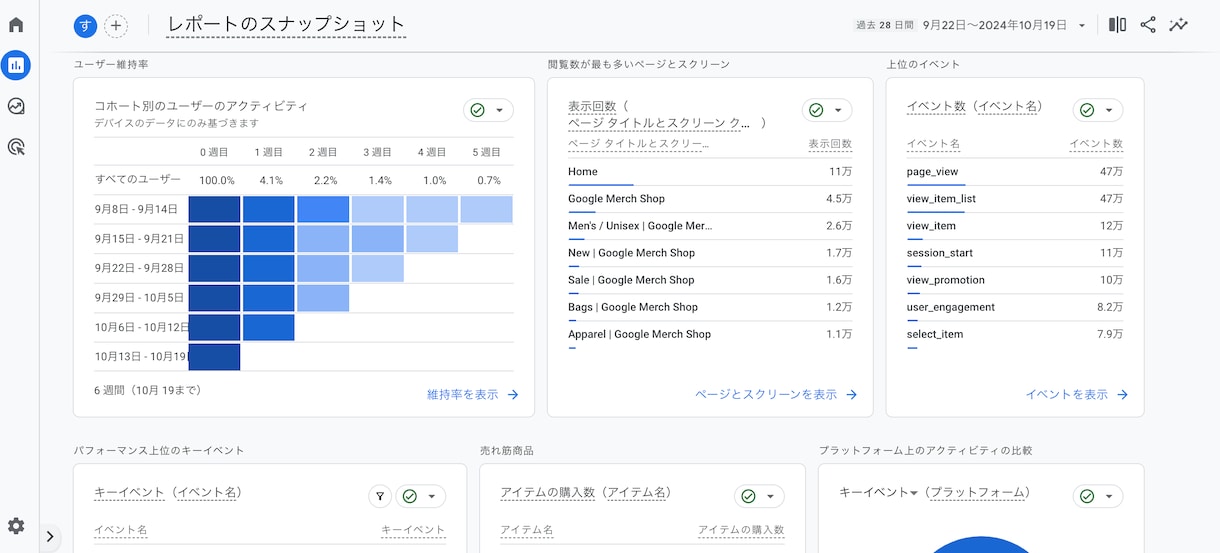Select the Sale | Google Merch Shop row
Image resolution: width=1220 pixels, height=553 pixels.
pos(710,280)
